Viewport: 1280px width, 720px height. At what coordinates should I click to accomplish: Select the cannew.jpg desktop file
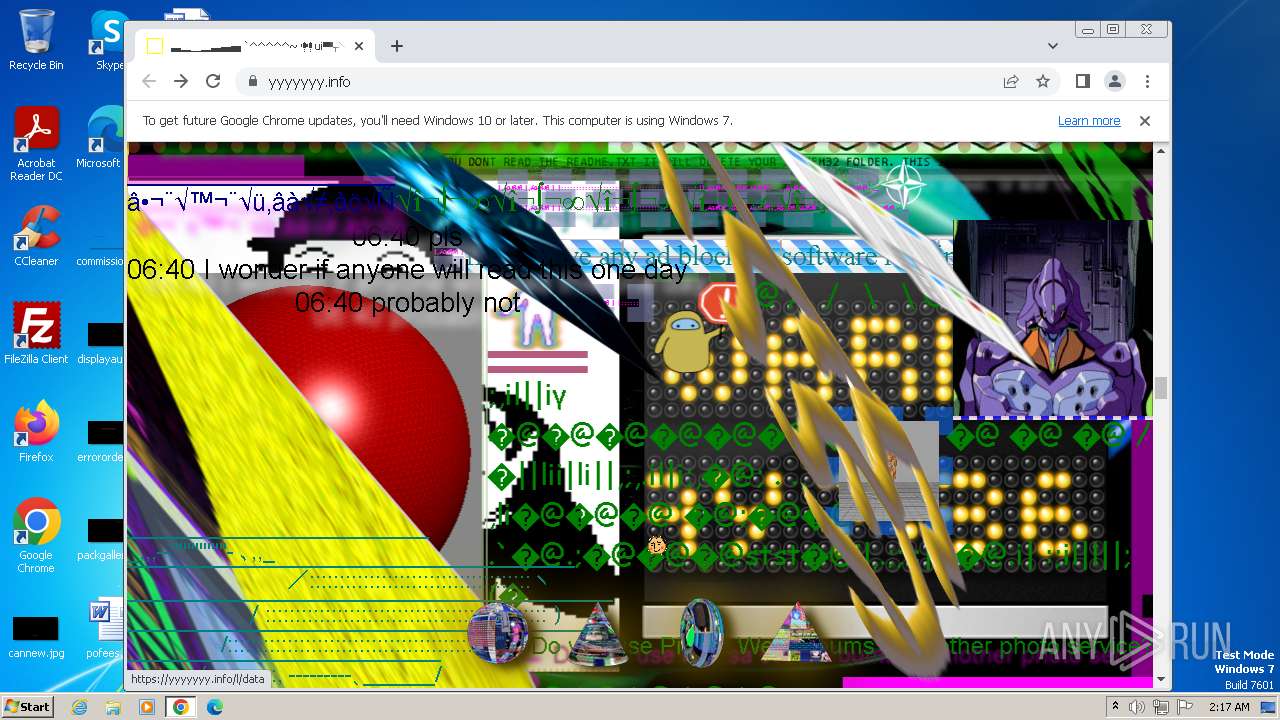pyautogui.click(x=36, y=637)
